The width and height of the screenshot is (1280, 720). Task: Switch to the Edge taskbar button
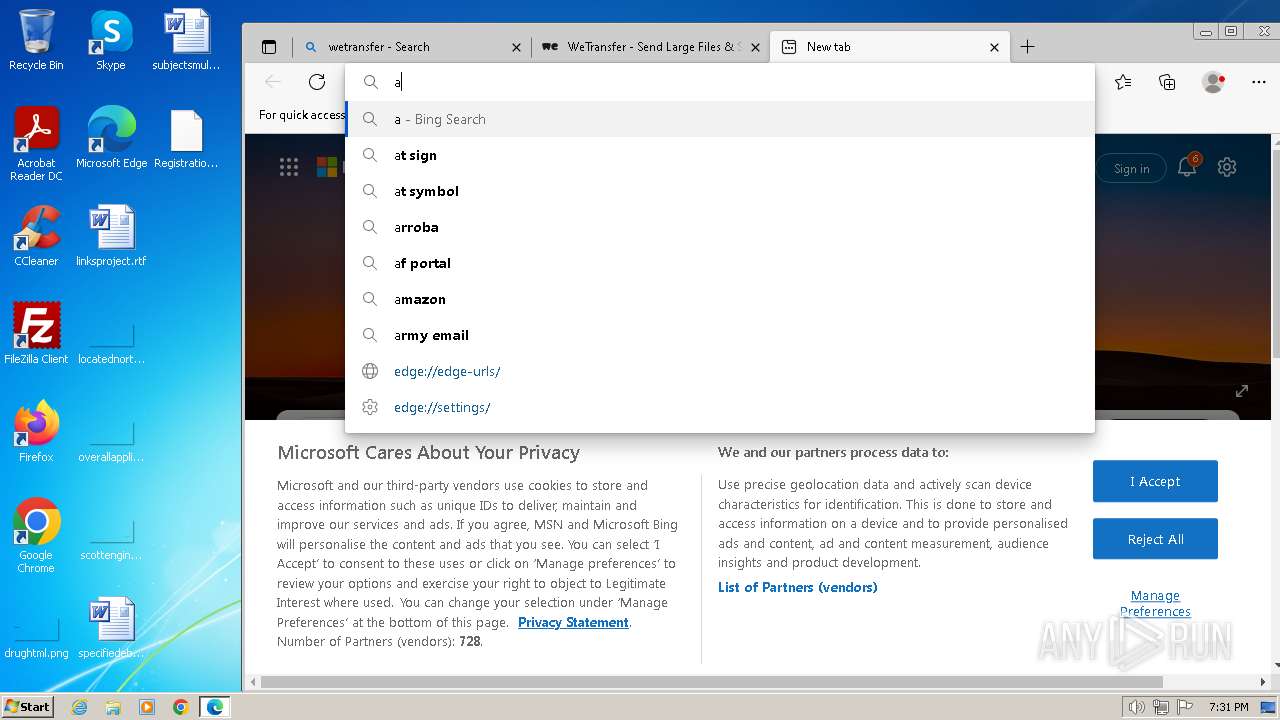point(215,707)
